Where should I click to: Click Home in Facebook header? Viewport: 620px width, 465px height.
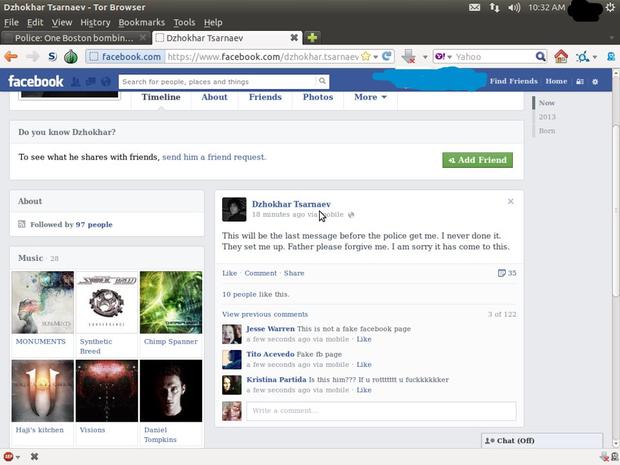(x=556, y=81)
